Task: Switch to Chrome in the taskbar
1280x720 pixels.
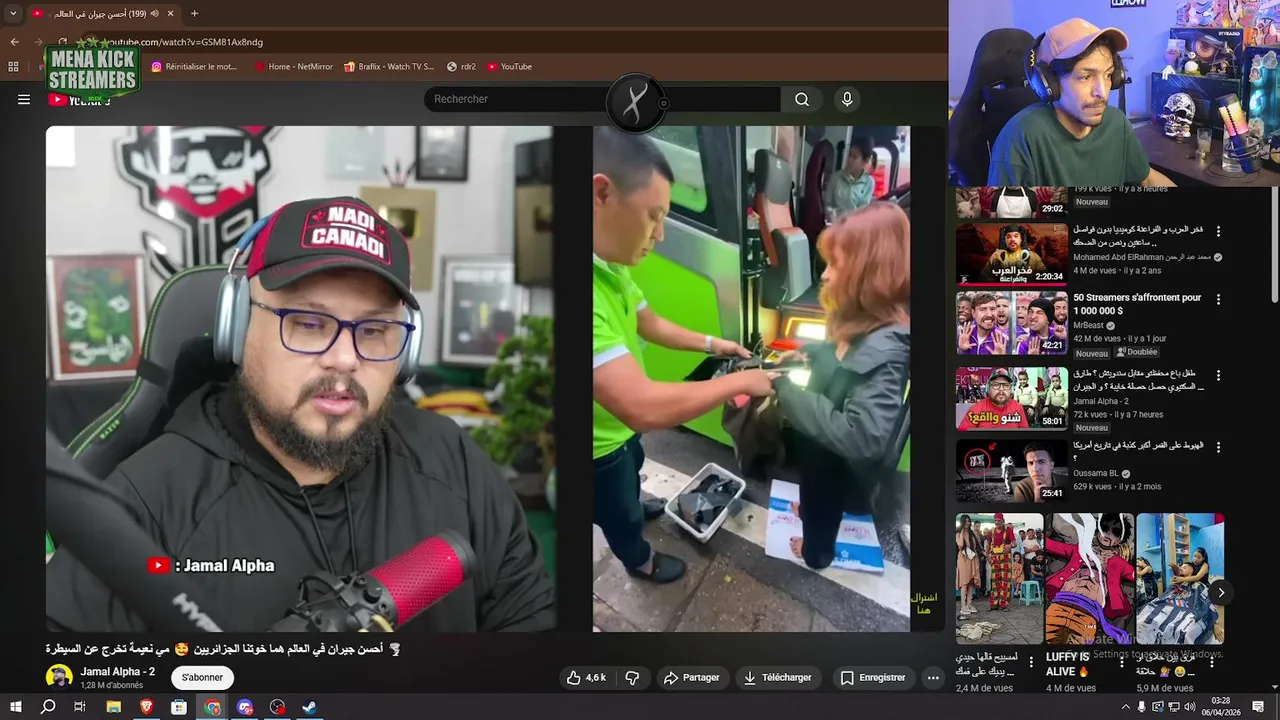Action: pyautogui.click(x=213, y=707)
